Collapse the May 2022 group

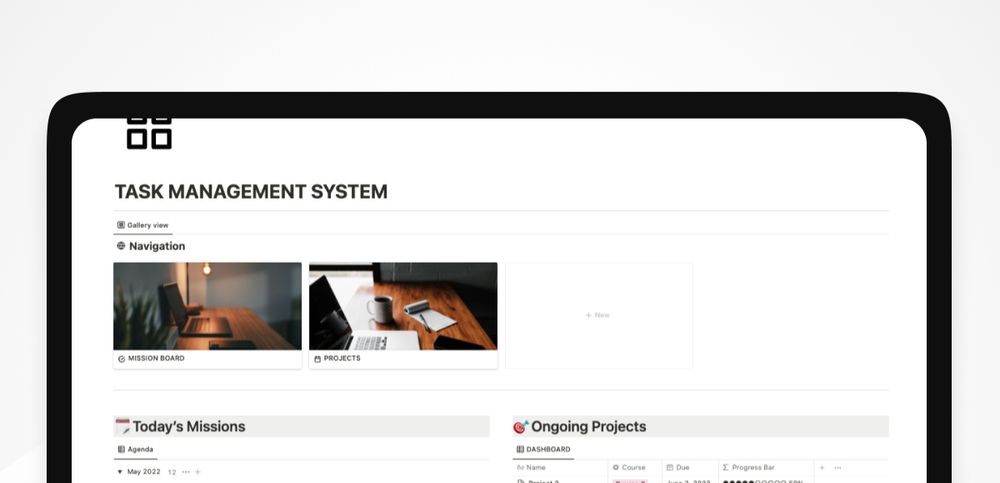pos(120,472)
